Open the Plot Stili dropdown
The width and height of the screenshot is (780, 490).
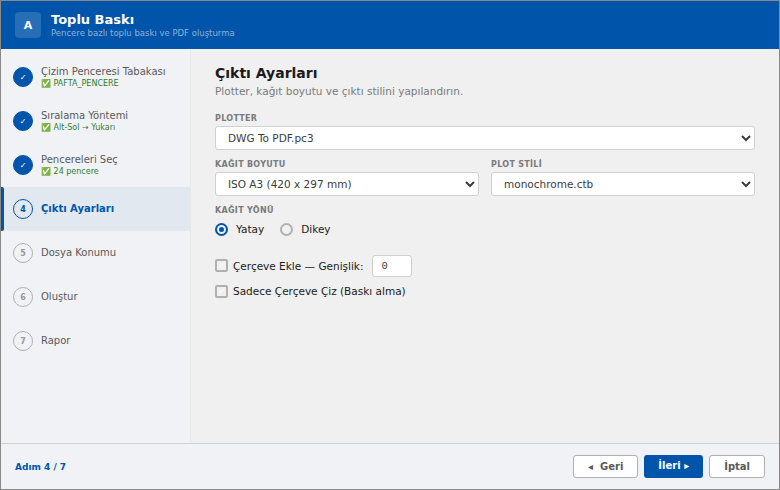click(x=623, y=184)
